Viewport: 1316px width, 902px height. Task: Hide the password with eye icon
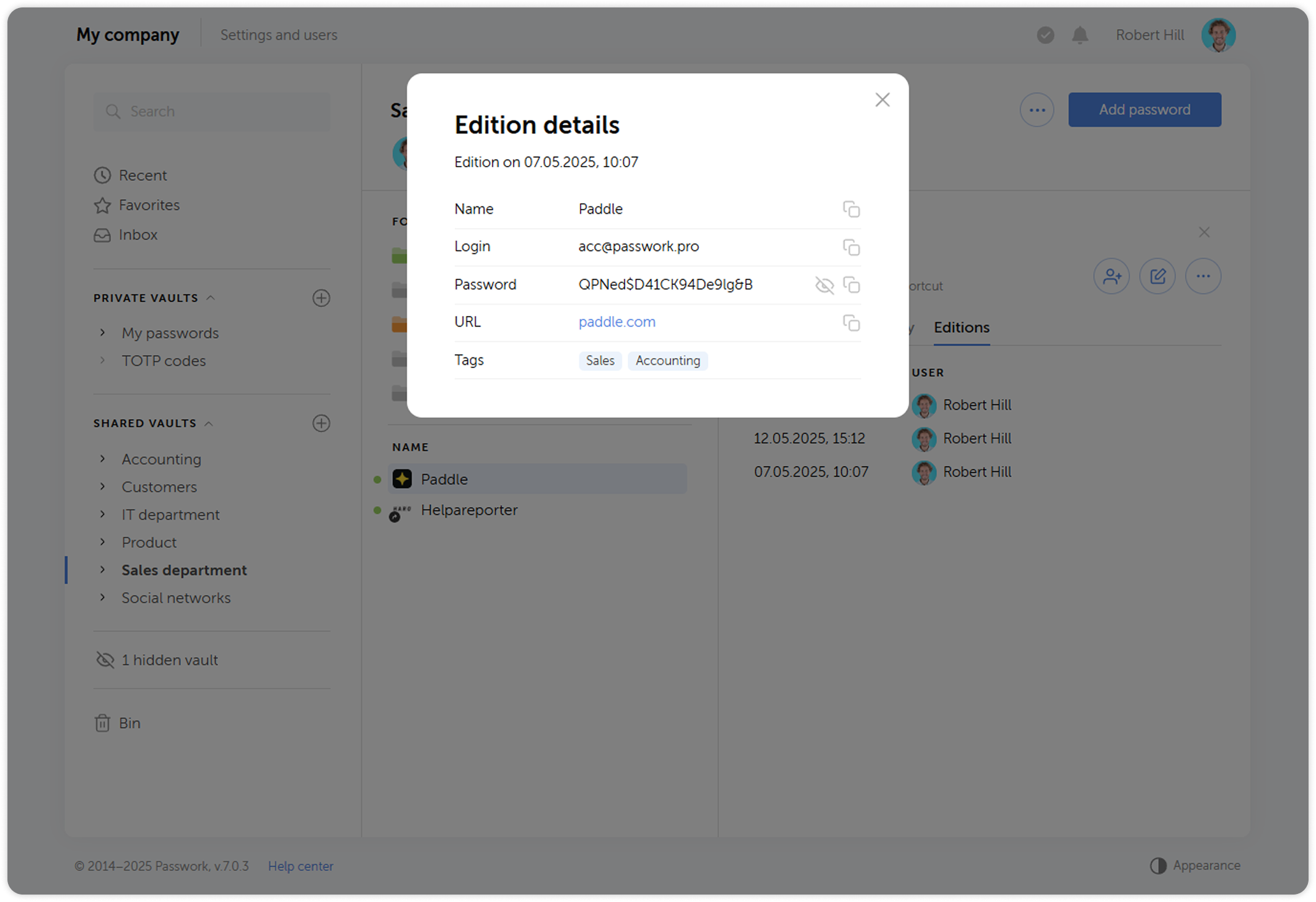[x=824, y=285]
